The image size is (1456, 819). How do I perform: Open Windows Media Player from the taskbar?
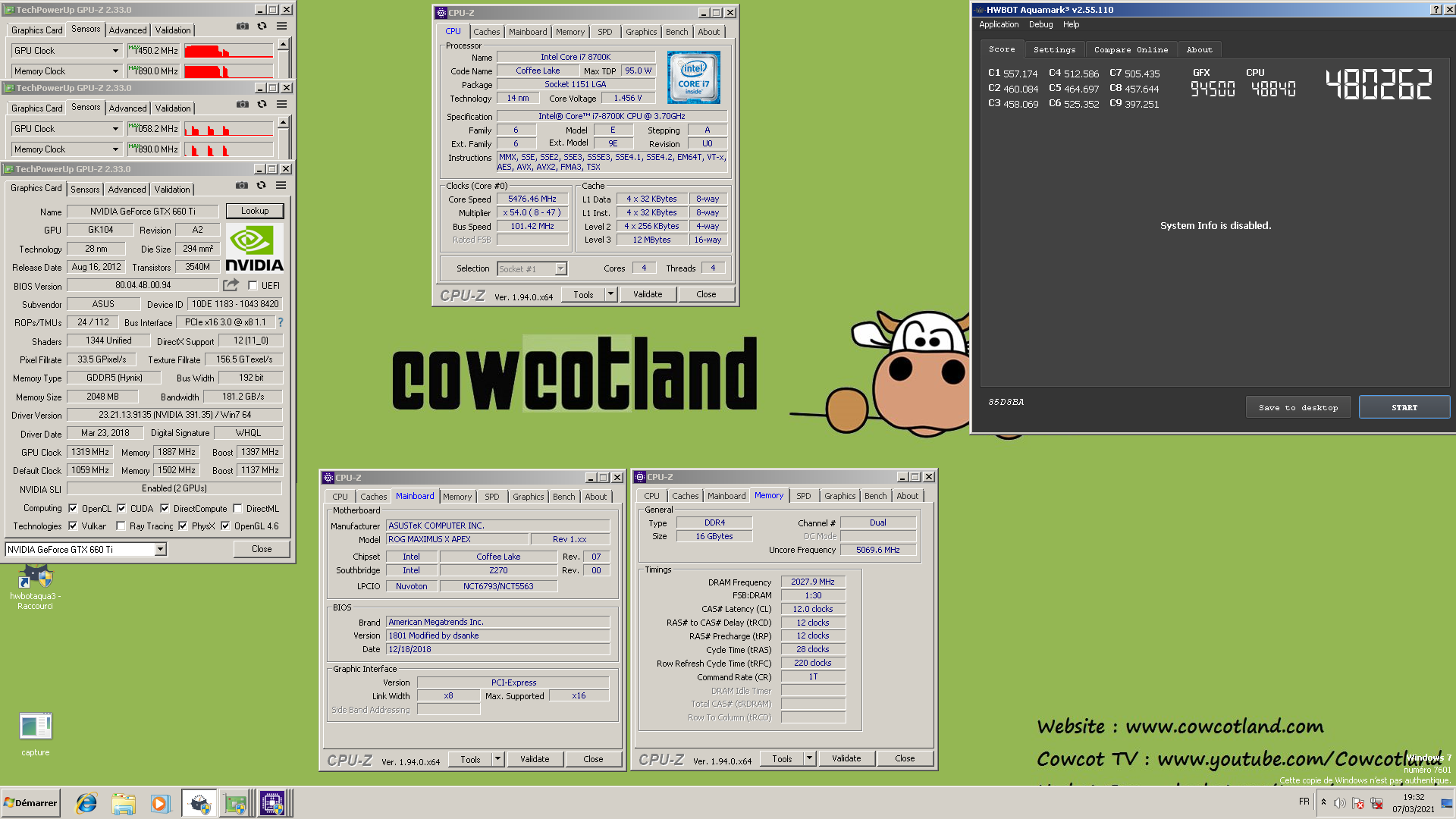(160, 803)
